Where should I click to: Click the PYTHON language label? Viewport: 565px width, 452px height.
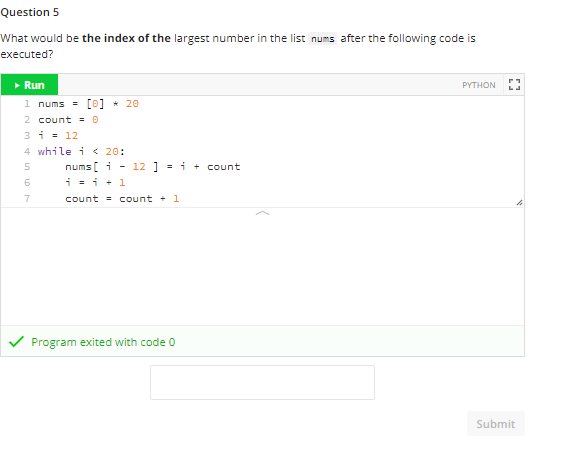coord(479,85)
